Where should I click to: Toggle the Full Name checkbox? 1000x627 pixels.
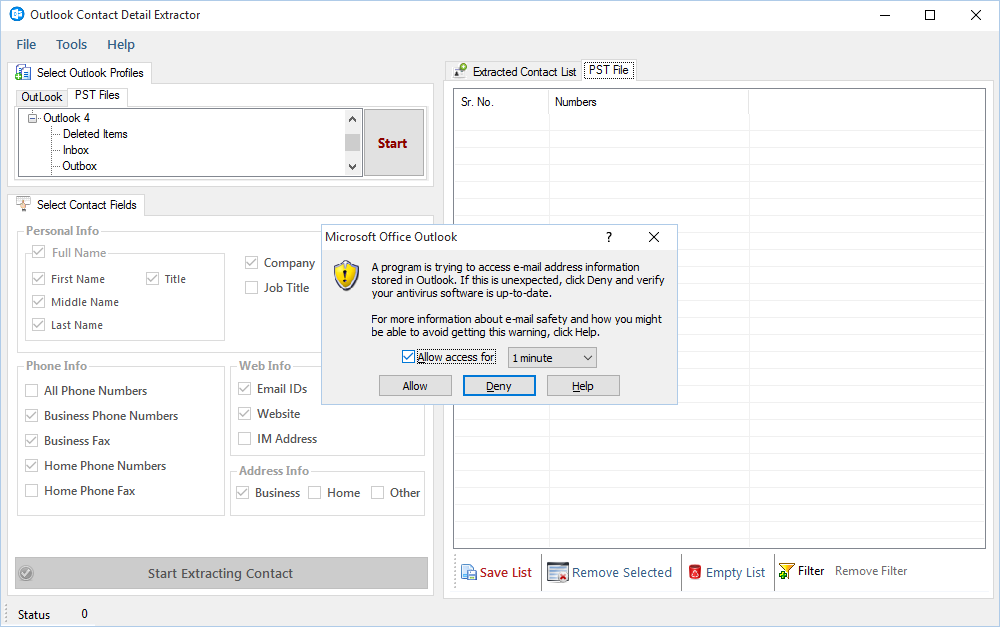[x=38, y=252]
